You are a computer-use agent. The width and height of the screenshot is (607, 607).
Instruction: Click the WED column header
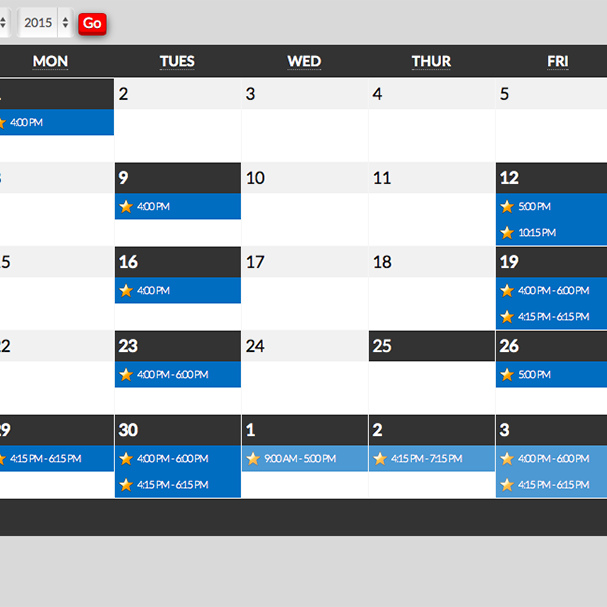[x=304, y=61]
